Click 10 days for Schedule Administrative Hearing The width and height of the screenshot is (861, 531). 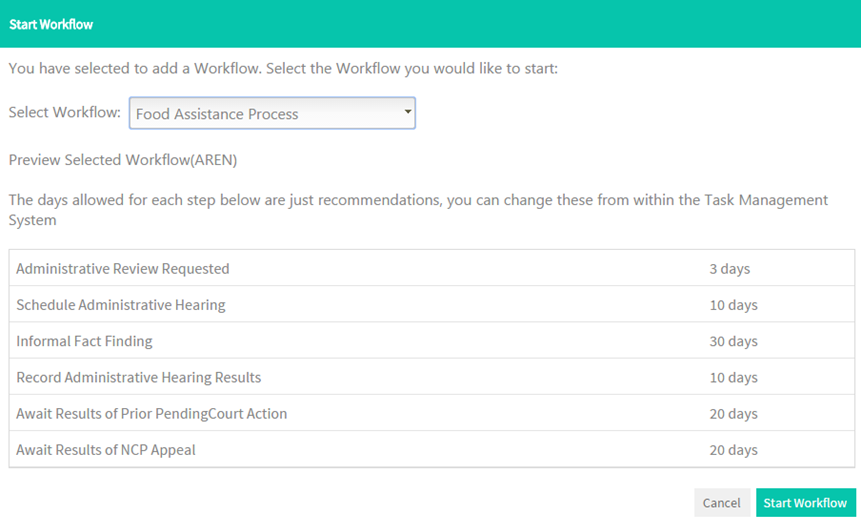pyautogui.click(x=733, y=305)
